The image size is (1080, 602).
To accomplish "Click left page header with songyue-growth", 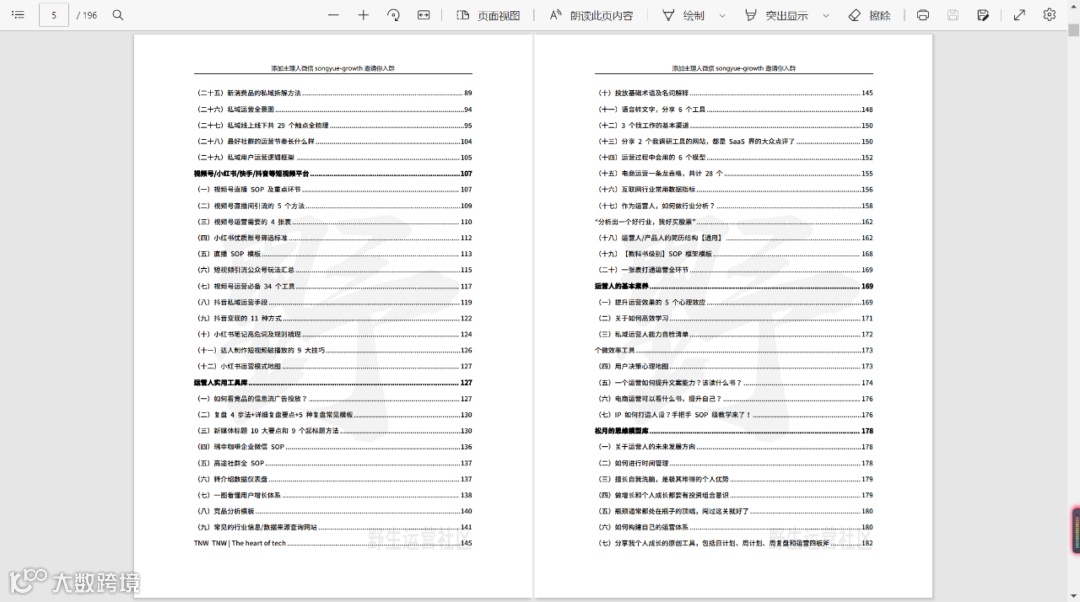I will pyautogui.click(x=333, y=68).
